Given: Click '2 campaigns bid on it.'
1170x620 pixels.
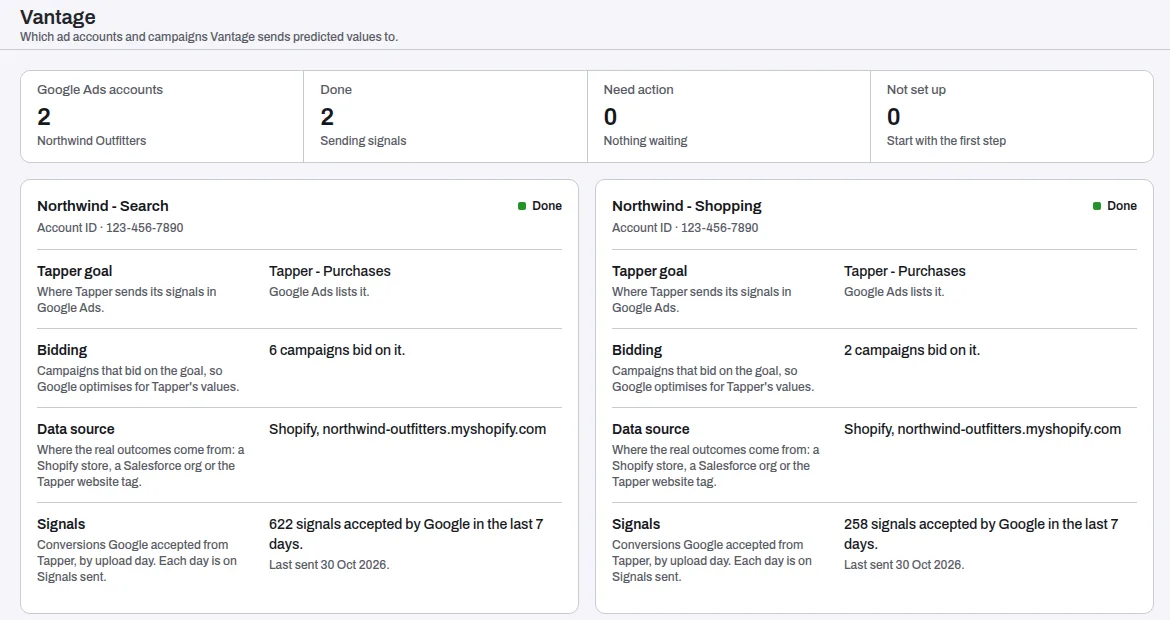Looking at the screenshot, I should 912,350.
